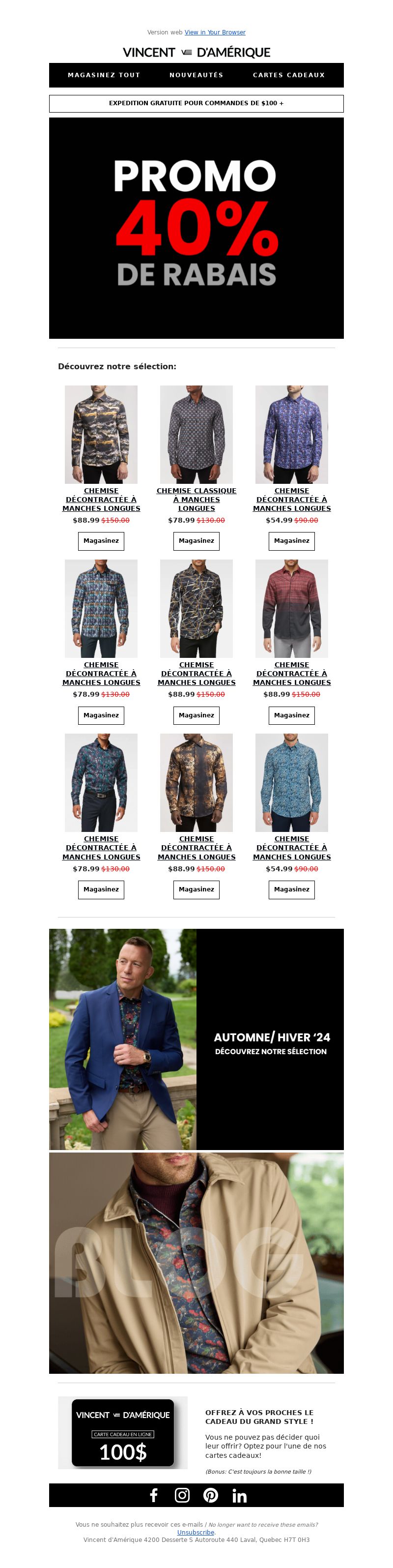This screenshot has width=393, height=1568.
Task: Click the free shipping announcement bar
Action: tap(196, 103)
